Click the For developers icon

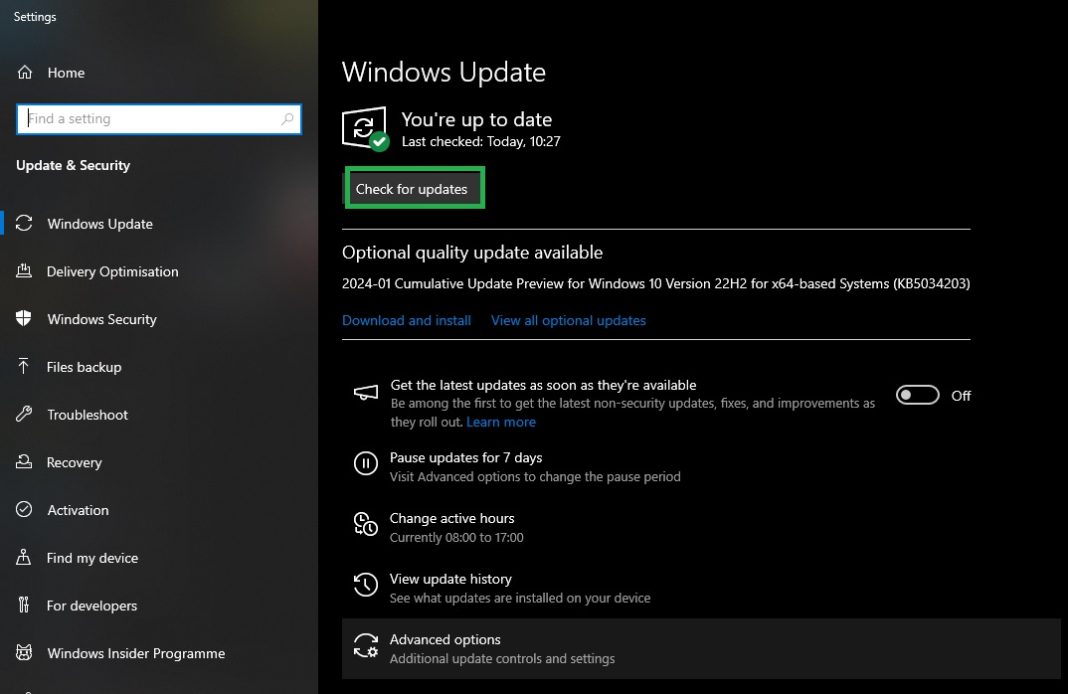25,605
